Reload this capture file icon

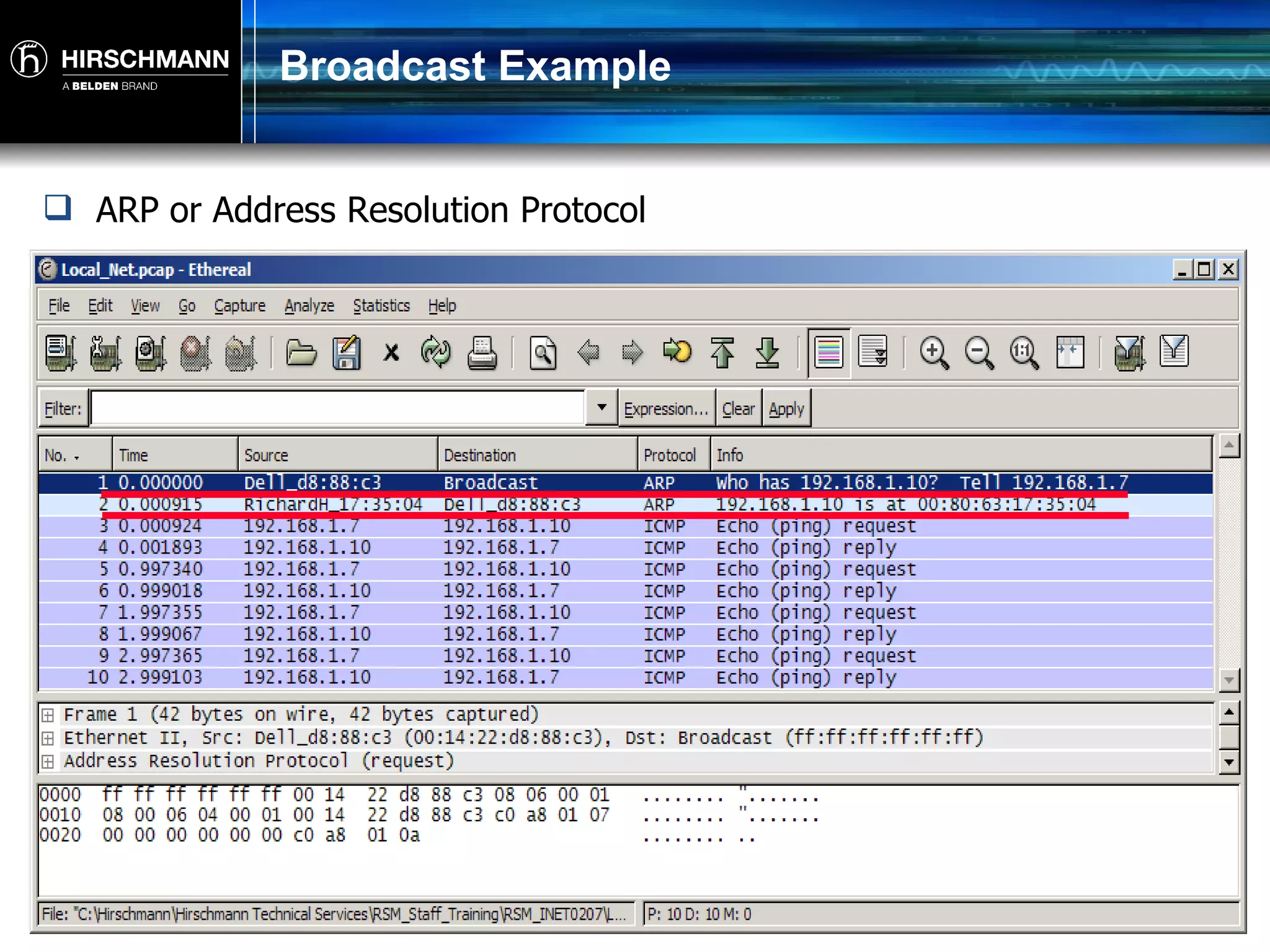[436, 353]
